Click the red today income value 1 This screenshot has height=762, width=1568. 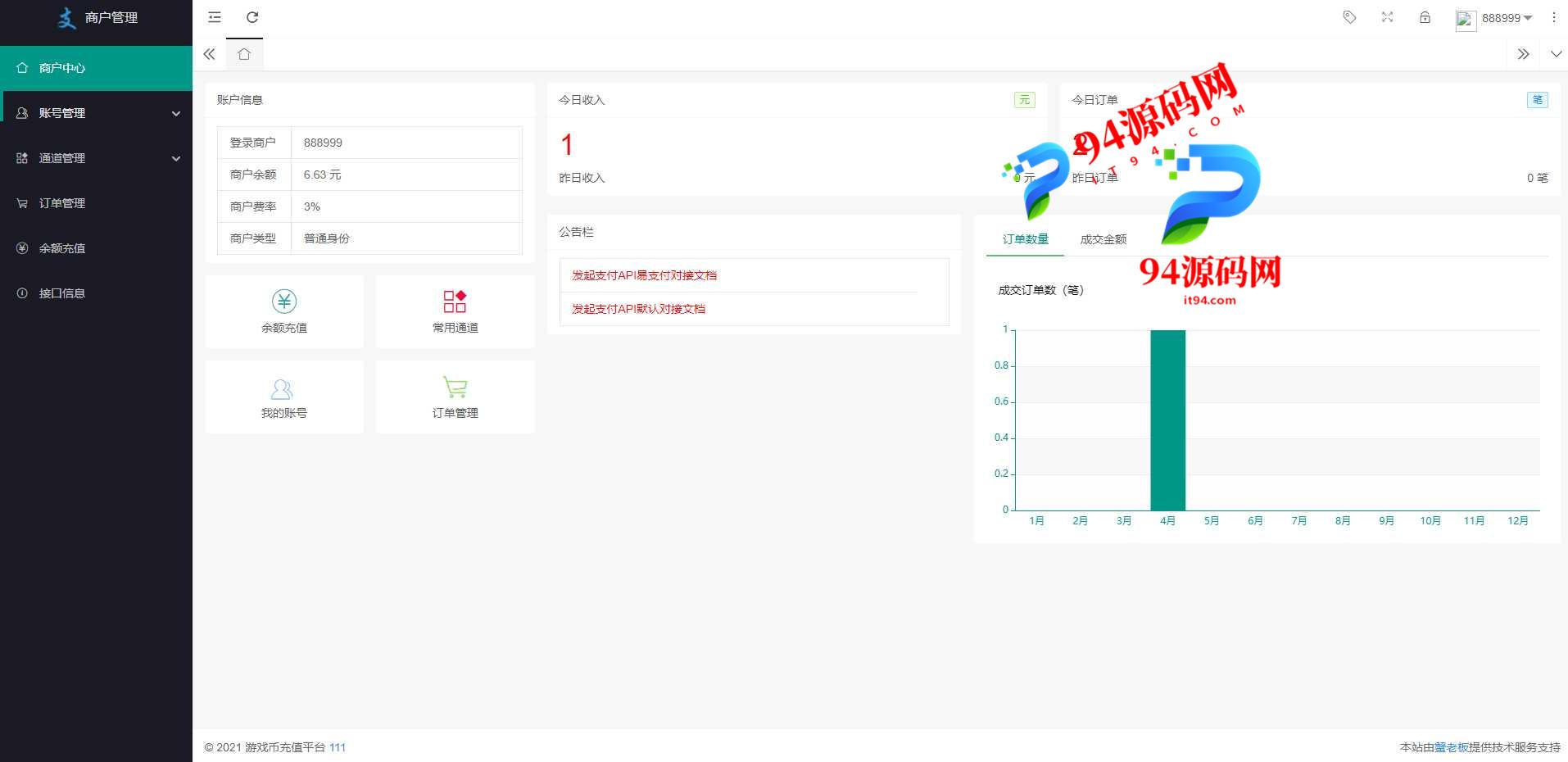coord(567,145)
